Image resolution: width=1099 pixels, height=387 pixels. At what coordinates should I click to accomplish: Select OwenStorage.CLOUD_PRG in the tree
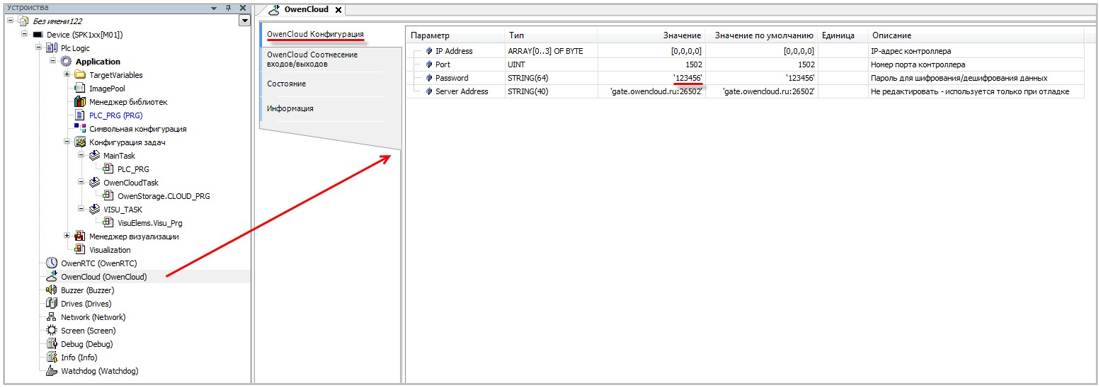click(x=163, y=196)
